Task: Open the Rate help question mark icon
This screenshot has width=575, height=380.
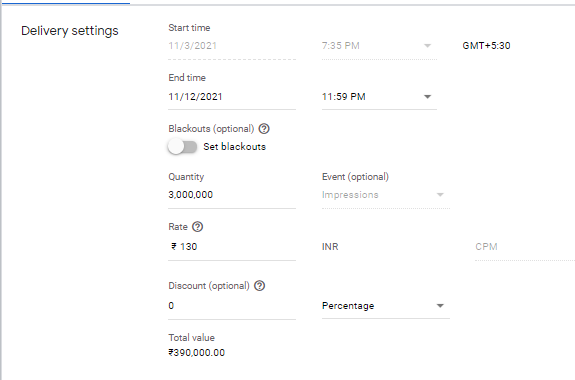Action: (x=197, y=227)
